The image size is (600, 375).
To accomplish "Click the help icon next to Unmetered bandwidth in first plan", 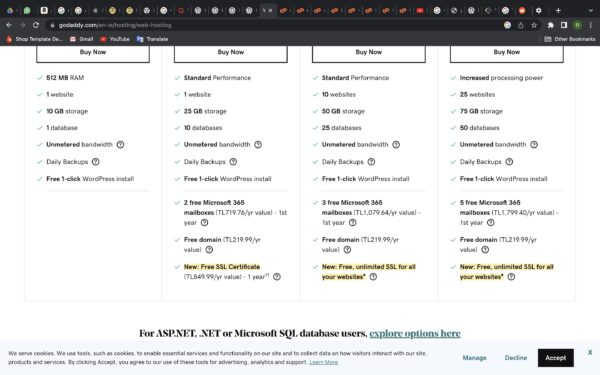I will (120, 145).
